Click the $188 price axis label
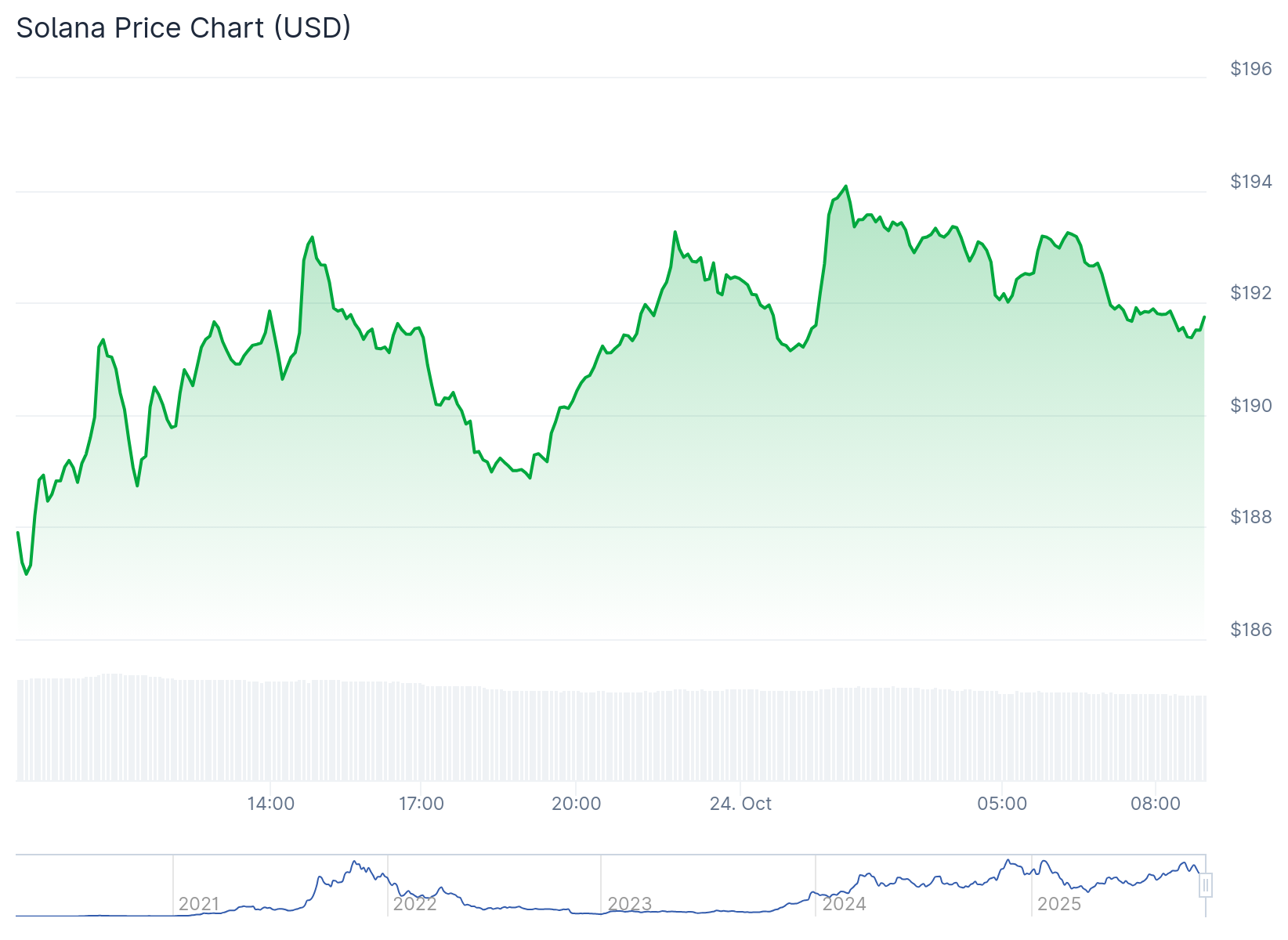Image resolution: width=1288 pixels, height=940 pixels. [1251, 517]
